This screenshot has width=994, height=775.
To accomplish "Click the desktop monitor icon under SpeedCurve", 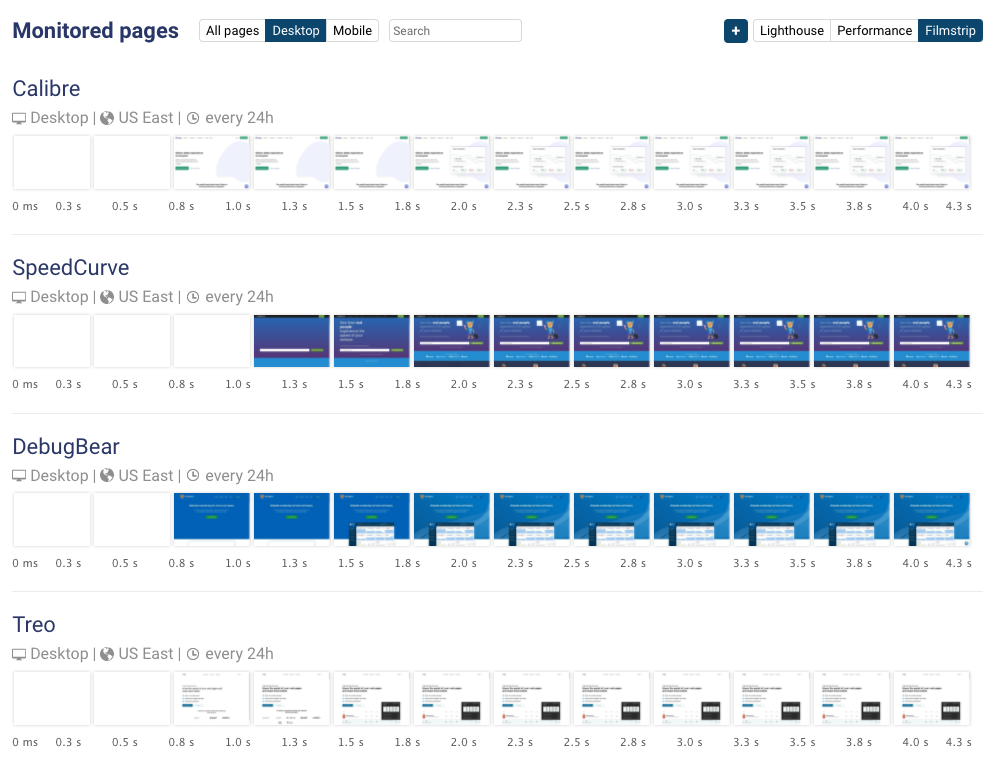I will [x=19, y=297].
